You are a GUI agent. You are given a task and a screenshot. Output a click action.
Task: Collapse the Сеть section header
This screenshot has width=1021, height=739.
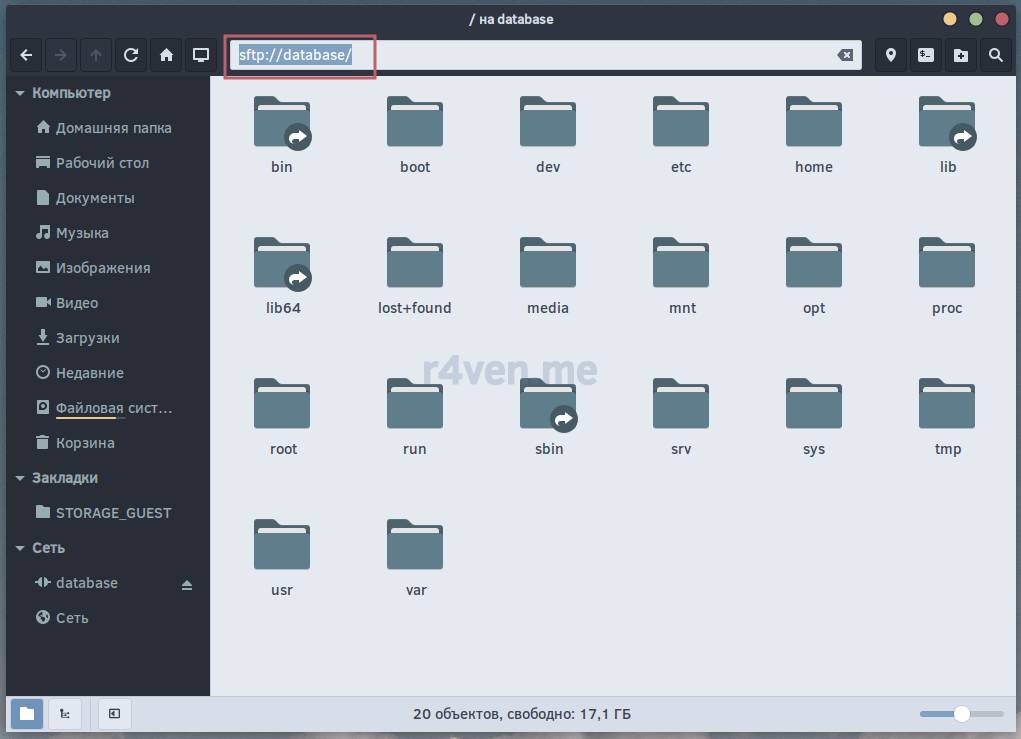pos(20,548)
